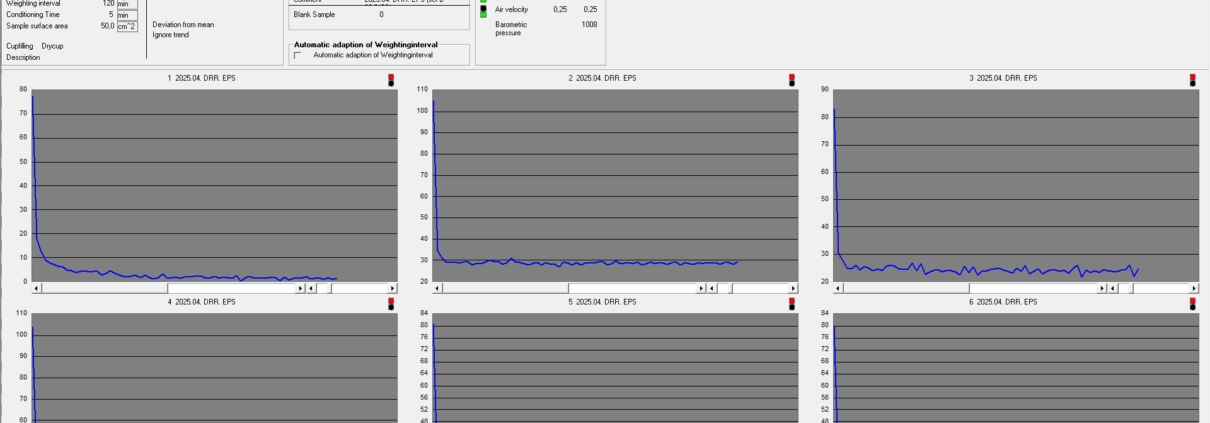1210x423 pixels.
Task: Click the status light on chart 6
Action: pos(1192,304)
